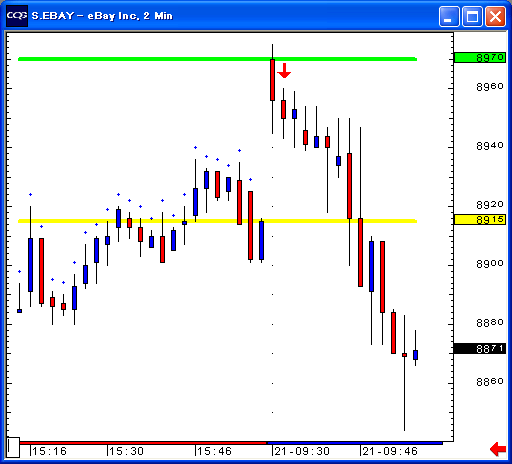Minimize the S.EBAY chart window

point(449,16)
